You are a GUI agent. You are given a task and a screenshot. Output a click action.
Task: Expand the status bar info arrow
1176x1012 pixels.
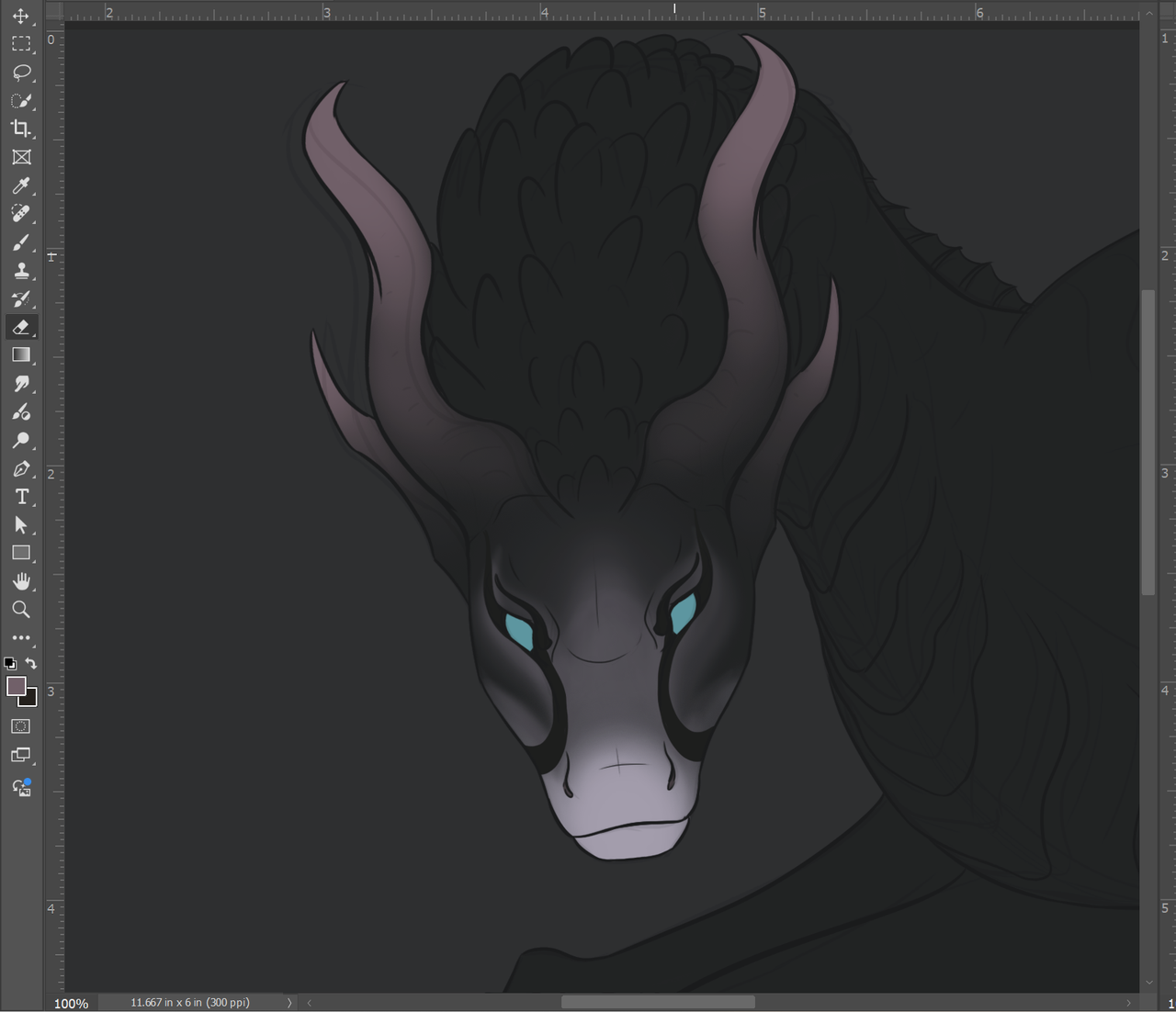[288, 1003]
